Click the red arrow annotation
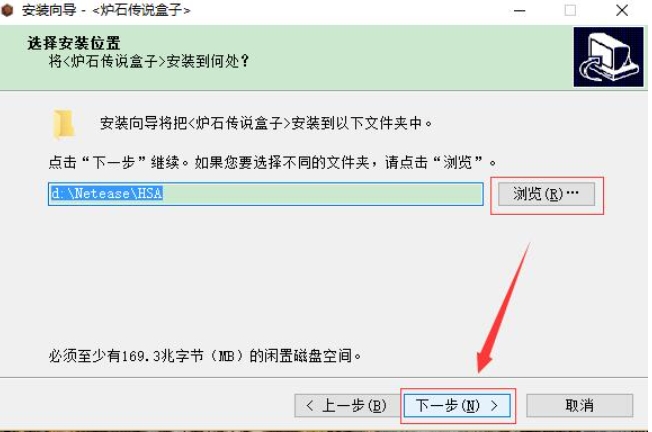Viewport: 652px width, 432px height. coord(504,308)
